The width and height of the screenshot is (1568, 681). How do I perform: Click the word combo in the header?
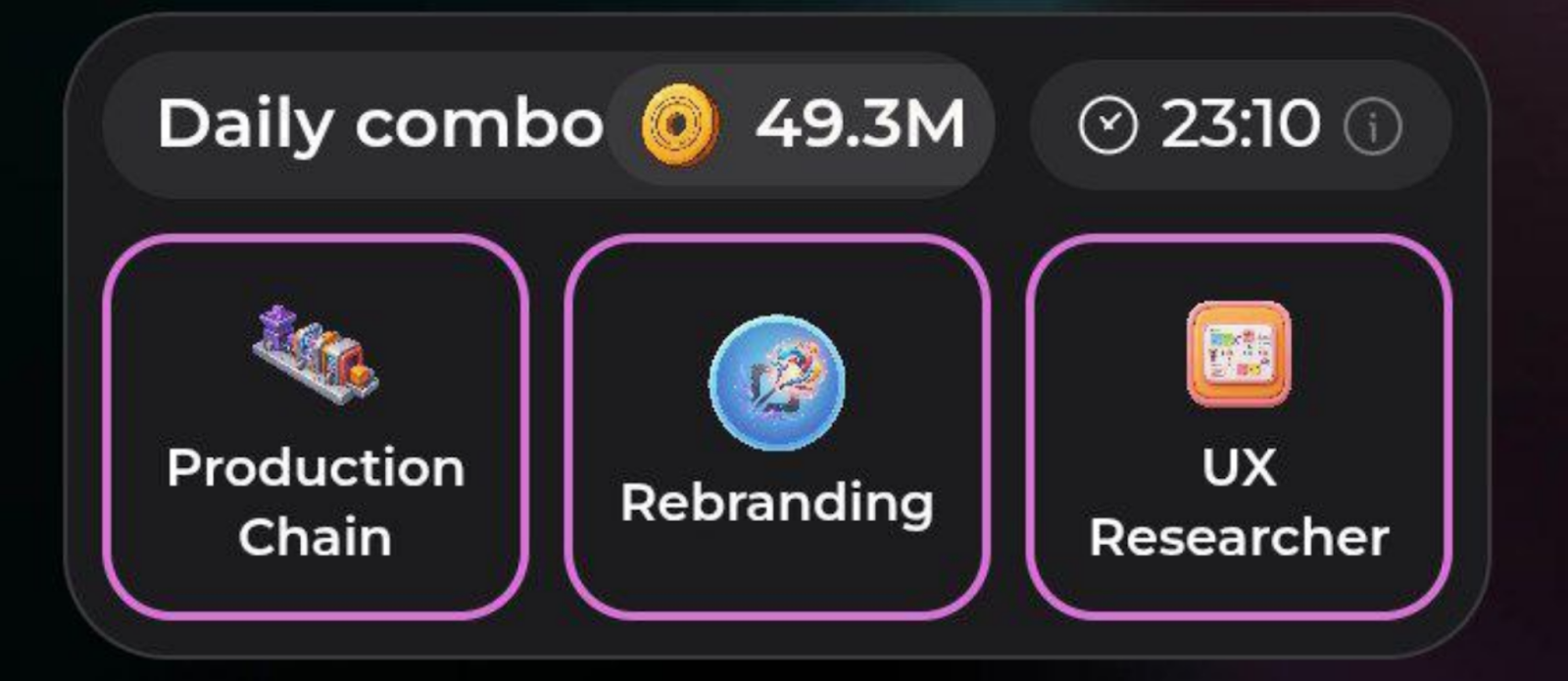point(478,125)
